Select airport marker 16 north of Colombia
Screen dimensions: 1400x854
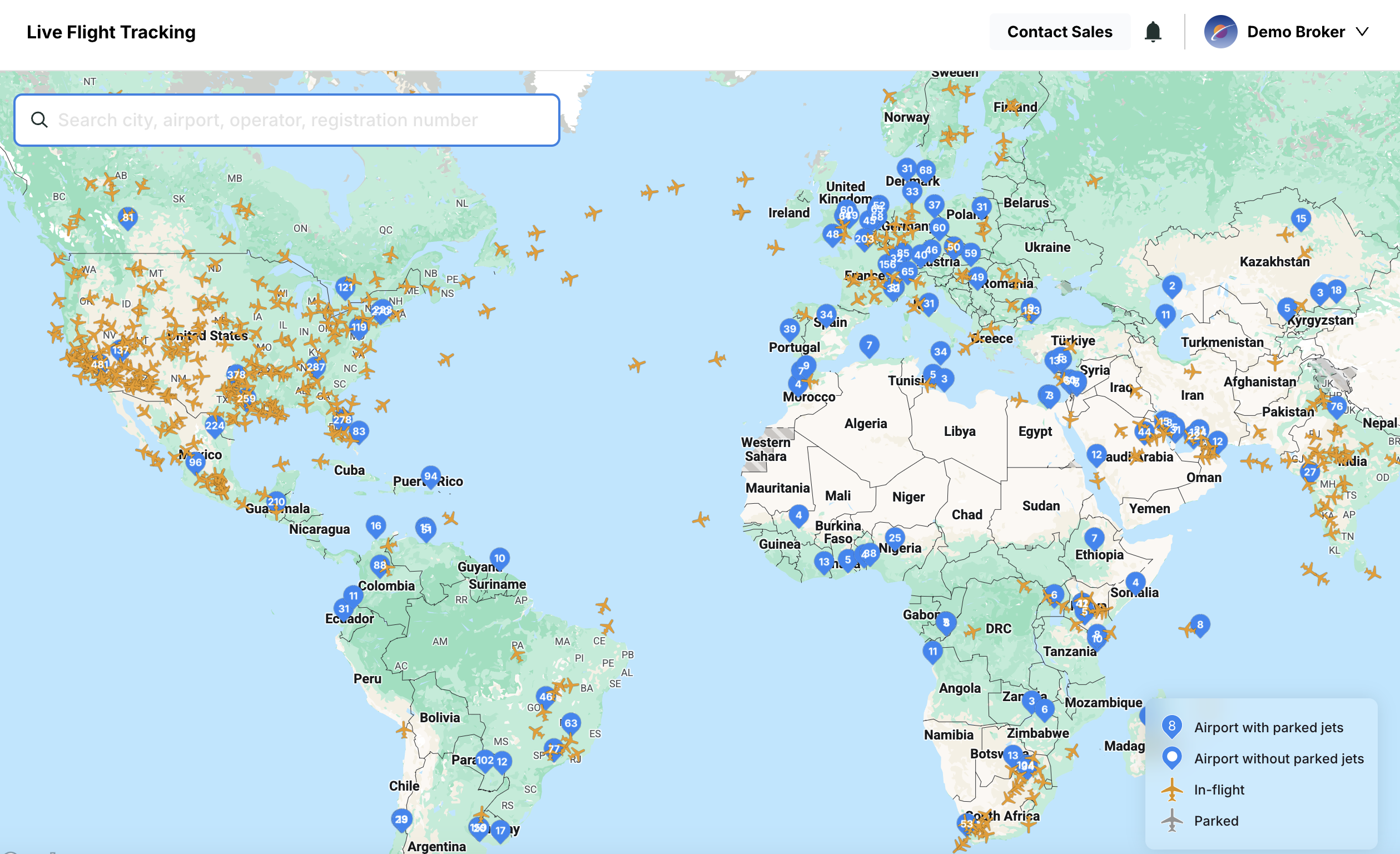[376, 527]
